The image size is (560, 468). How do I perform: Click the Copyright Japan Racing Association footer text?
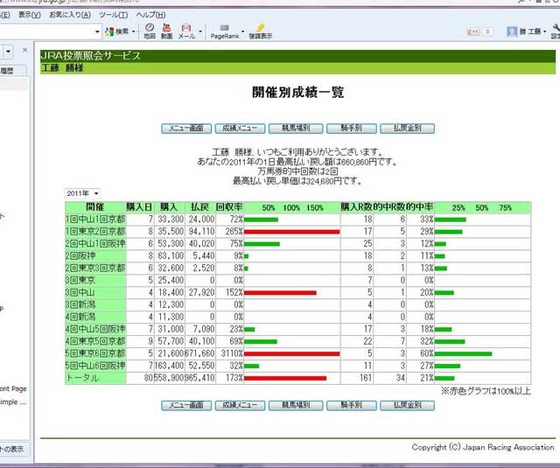click(x=484, y=447)
